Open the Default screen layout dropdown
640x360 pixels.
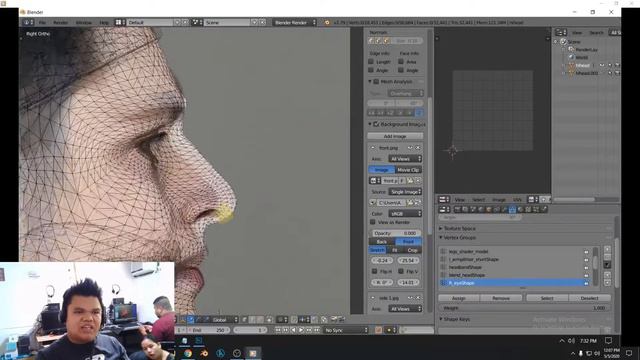[x=121, y=22]
